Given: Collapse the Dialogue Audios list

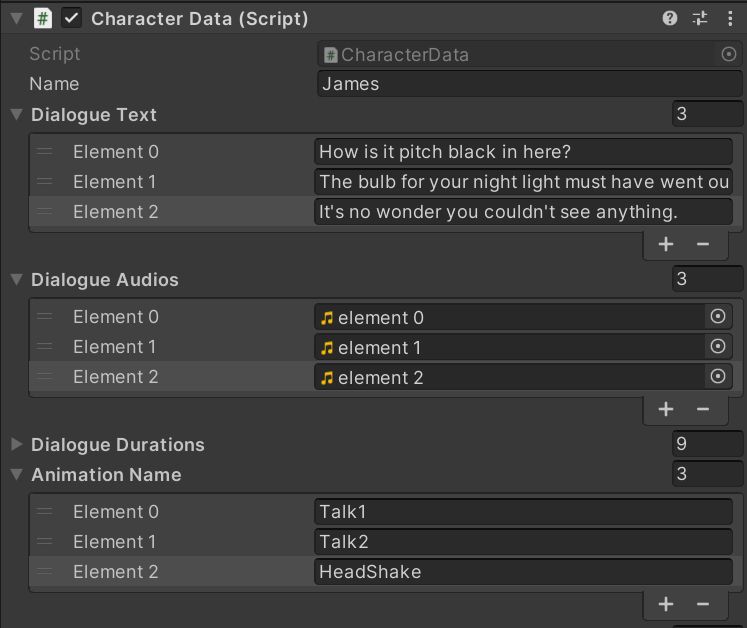Looking at the screenshot, I should (x=16, y=279).
